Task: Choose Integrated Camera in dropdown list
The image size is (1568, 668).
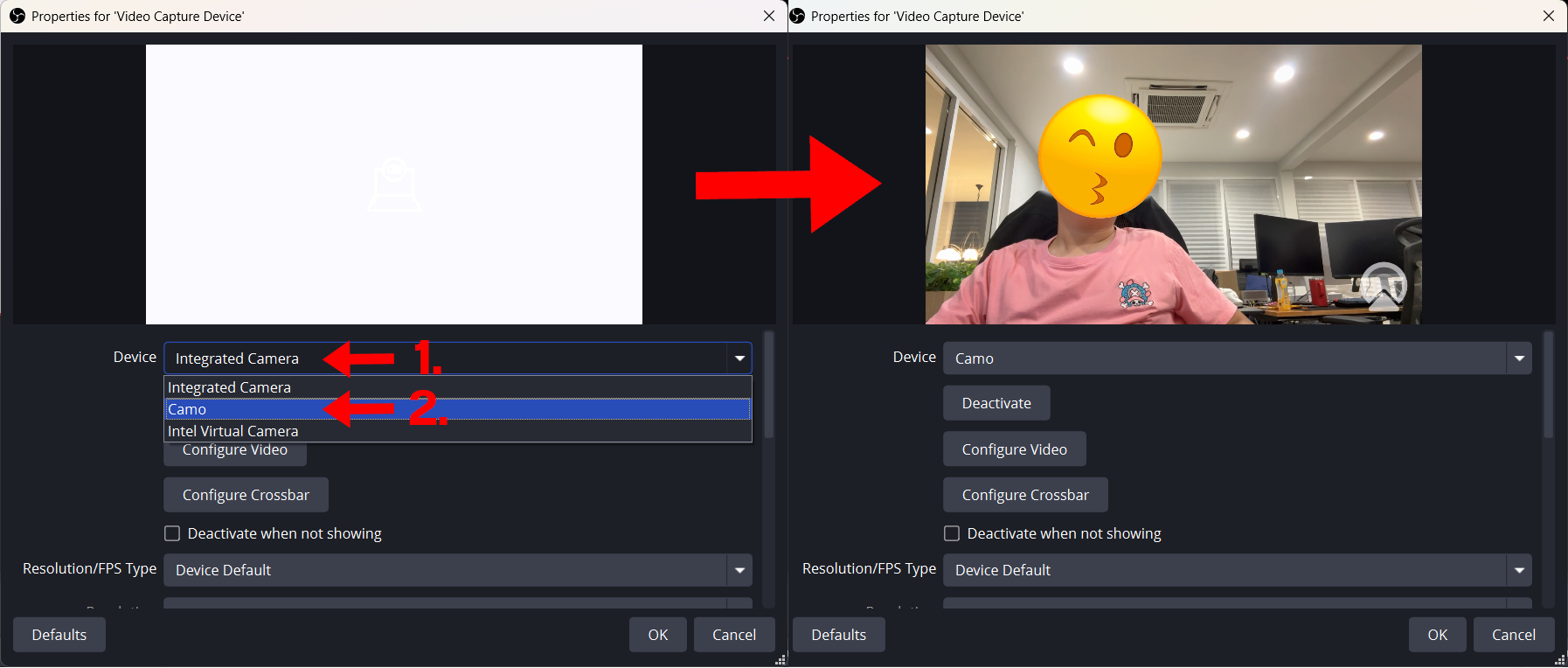Action: (229, 387)
